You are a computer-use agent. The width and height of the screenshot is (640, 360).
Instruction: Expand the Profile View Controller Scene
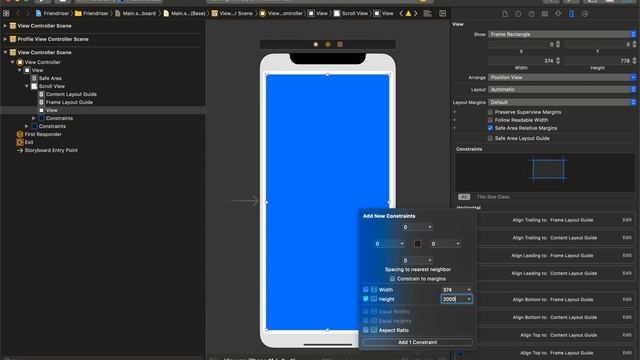[5, 39]
